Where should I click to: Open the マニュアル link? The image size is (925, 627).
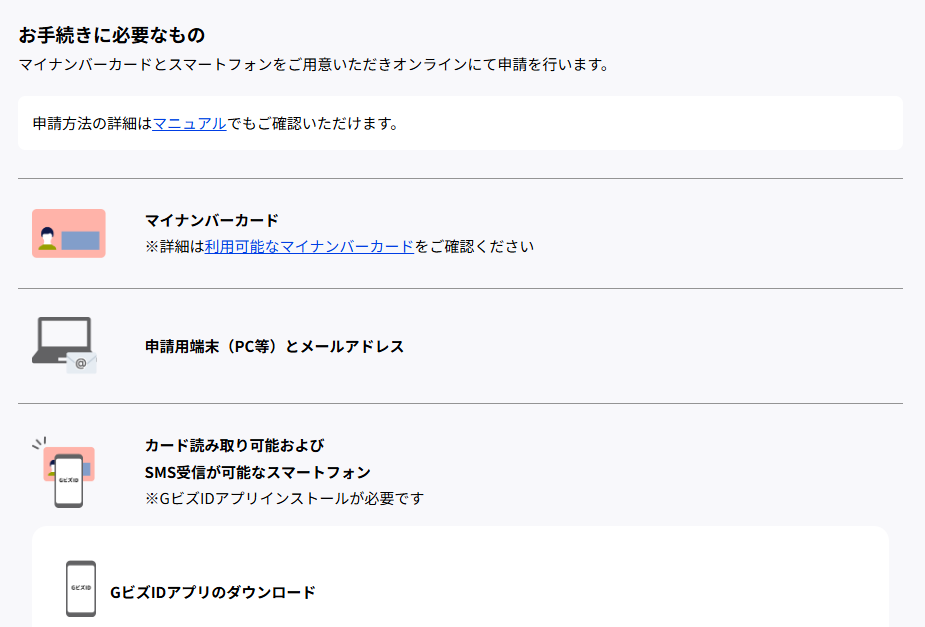[x=189, y=123]
